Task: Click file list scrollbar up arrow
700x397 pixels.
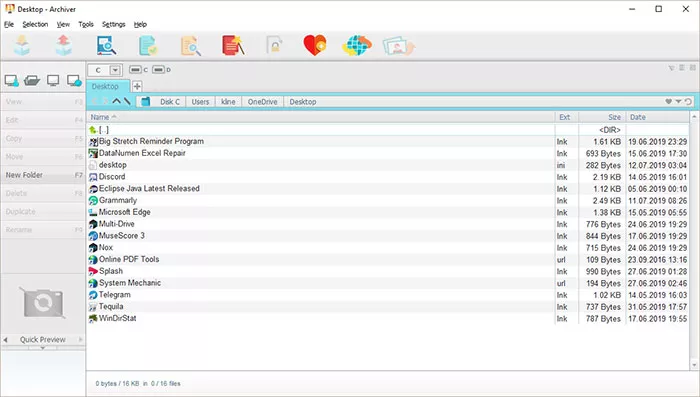Action: [x=695, y=117]
